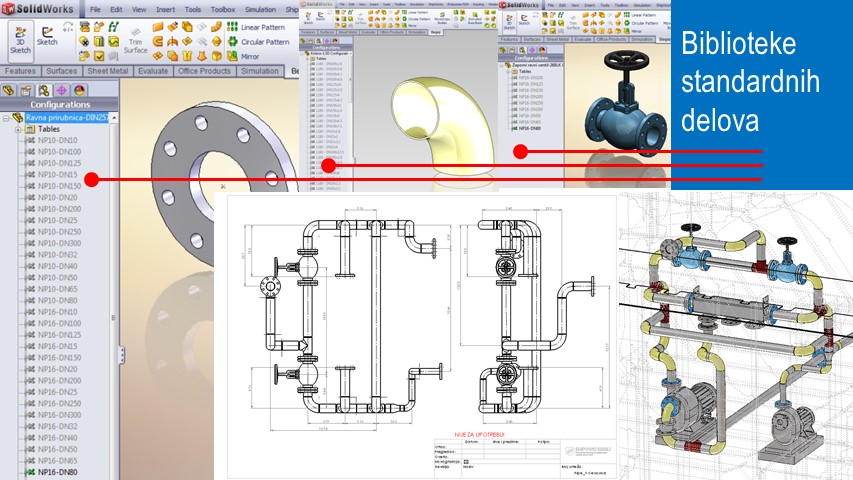Open DisplayManager color-ball icon above the left Configurations panel
Screen dimensions: 853x480
pos(80,90)
